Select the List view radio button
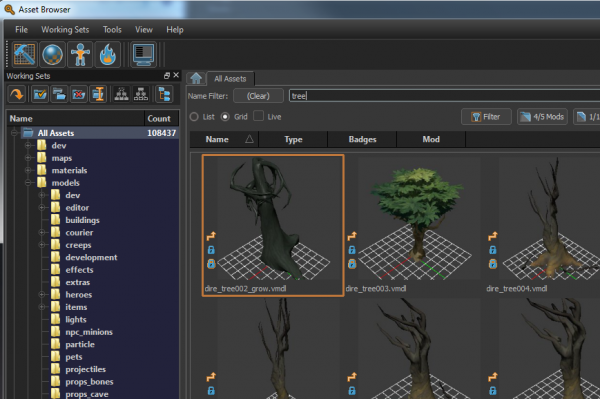Image resolution: width=600 pixels, height=399 pixels. coord(194,117)
